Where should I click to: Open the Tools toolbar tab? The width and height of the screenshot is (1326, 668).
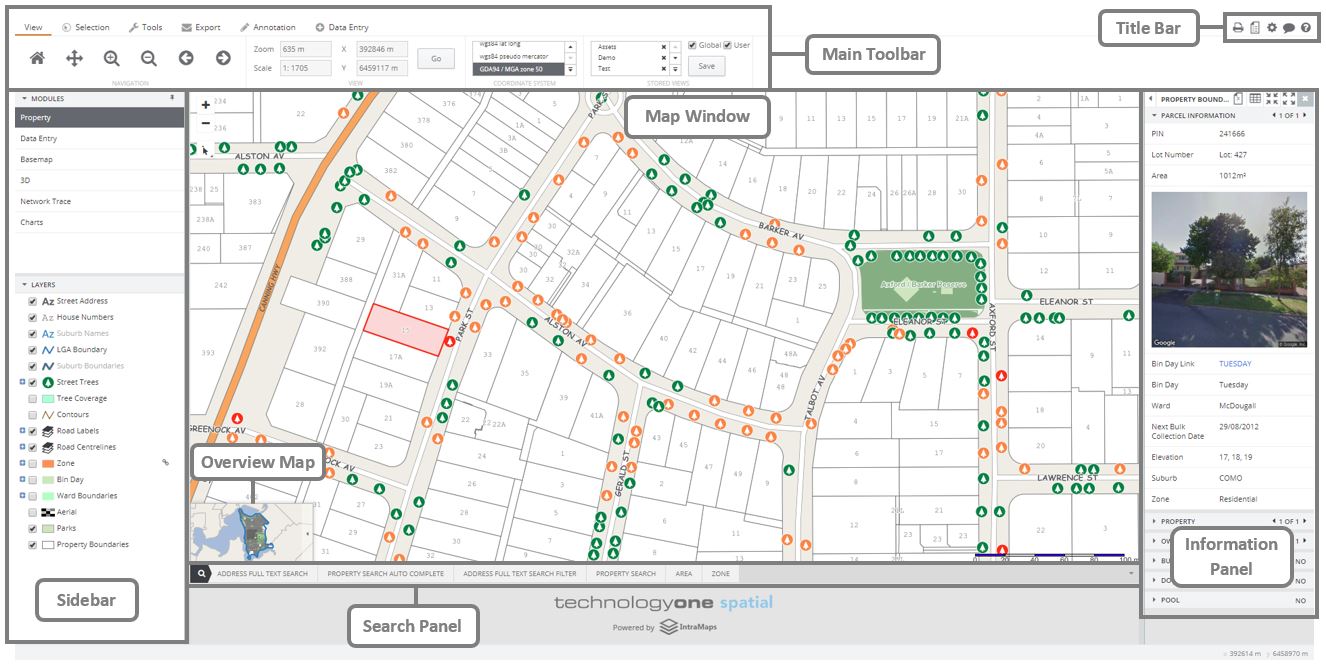point(145,28)
